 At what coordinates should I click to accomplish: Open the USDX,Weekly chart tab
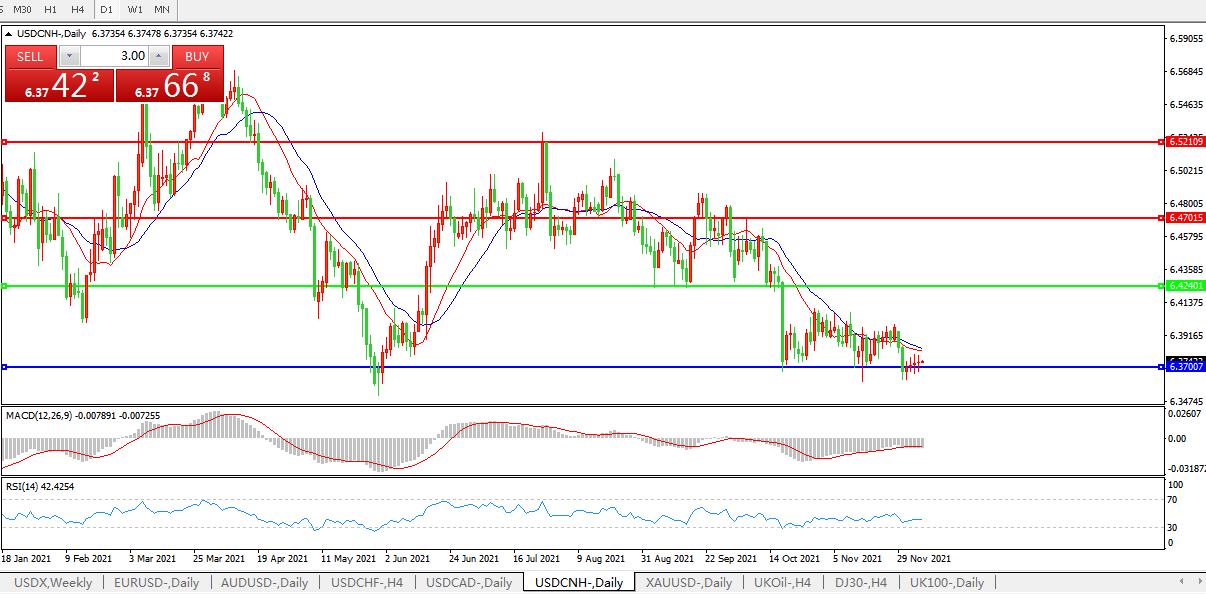[x=54, y=582]
